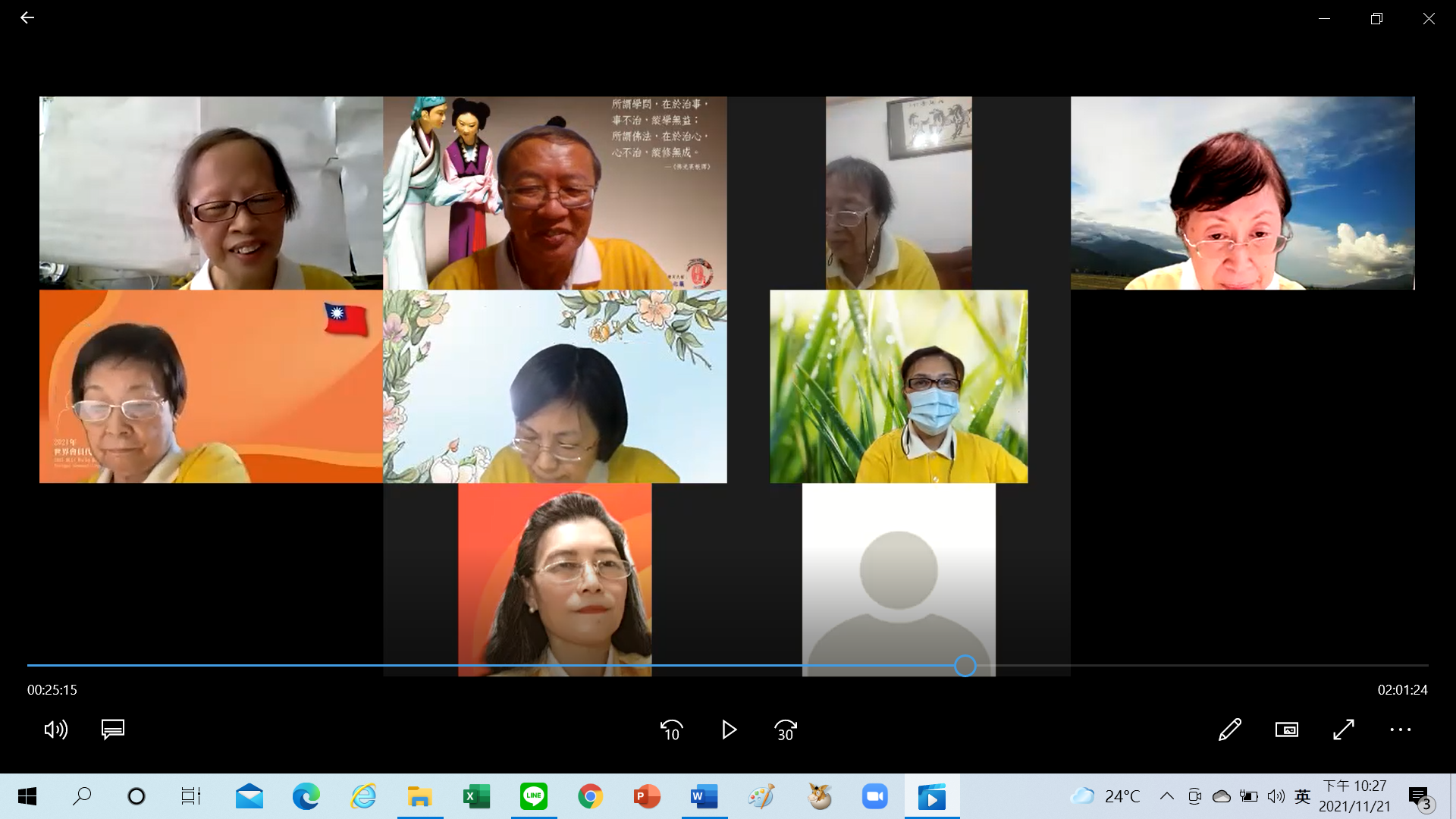Open the more options ellipsis menu
This screenshot has width=1456, height=819.
click(x=1401, y=730)
